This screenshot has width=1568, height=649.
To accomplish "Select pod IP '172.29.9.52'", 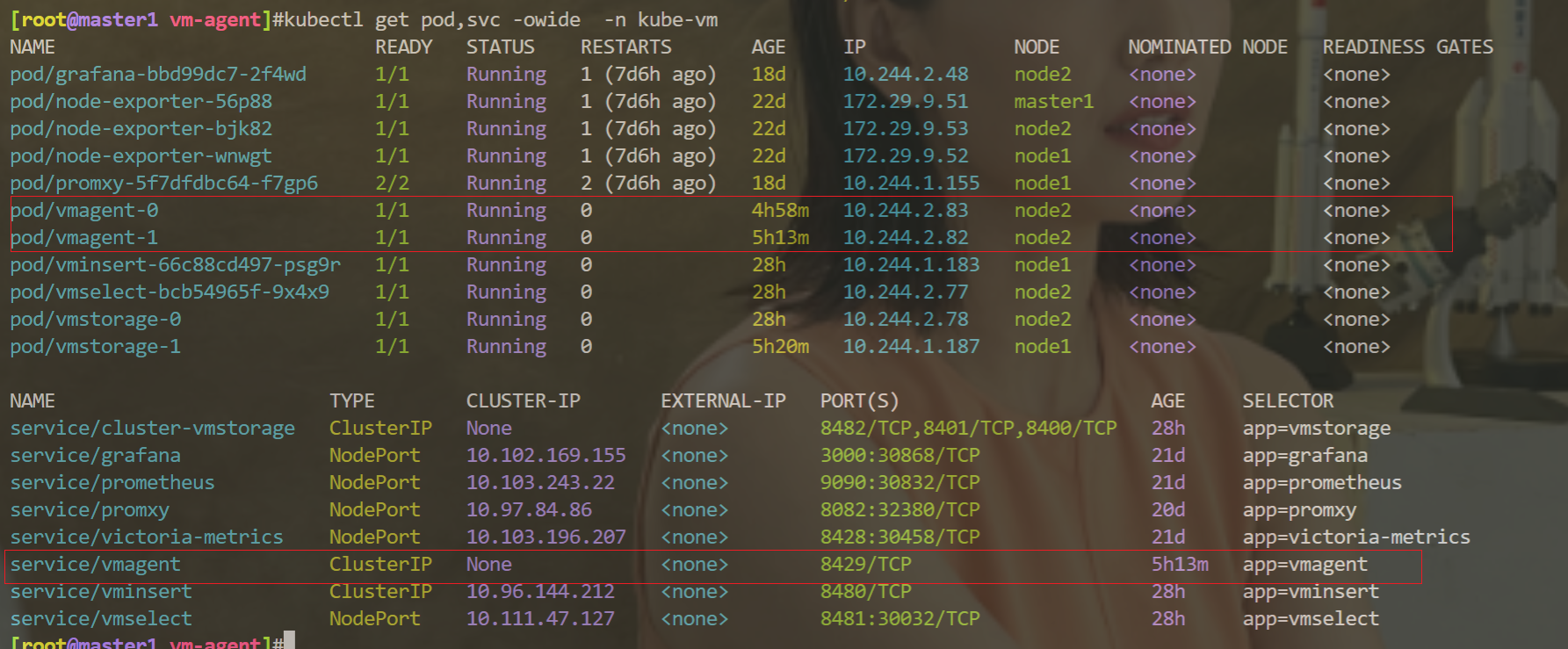I will pos(906,156).
